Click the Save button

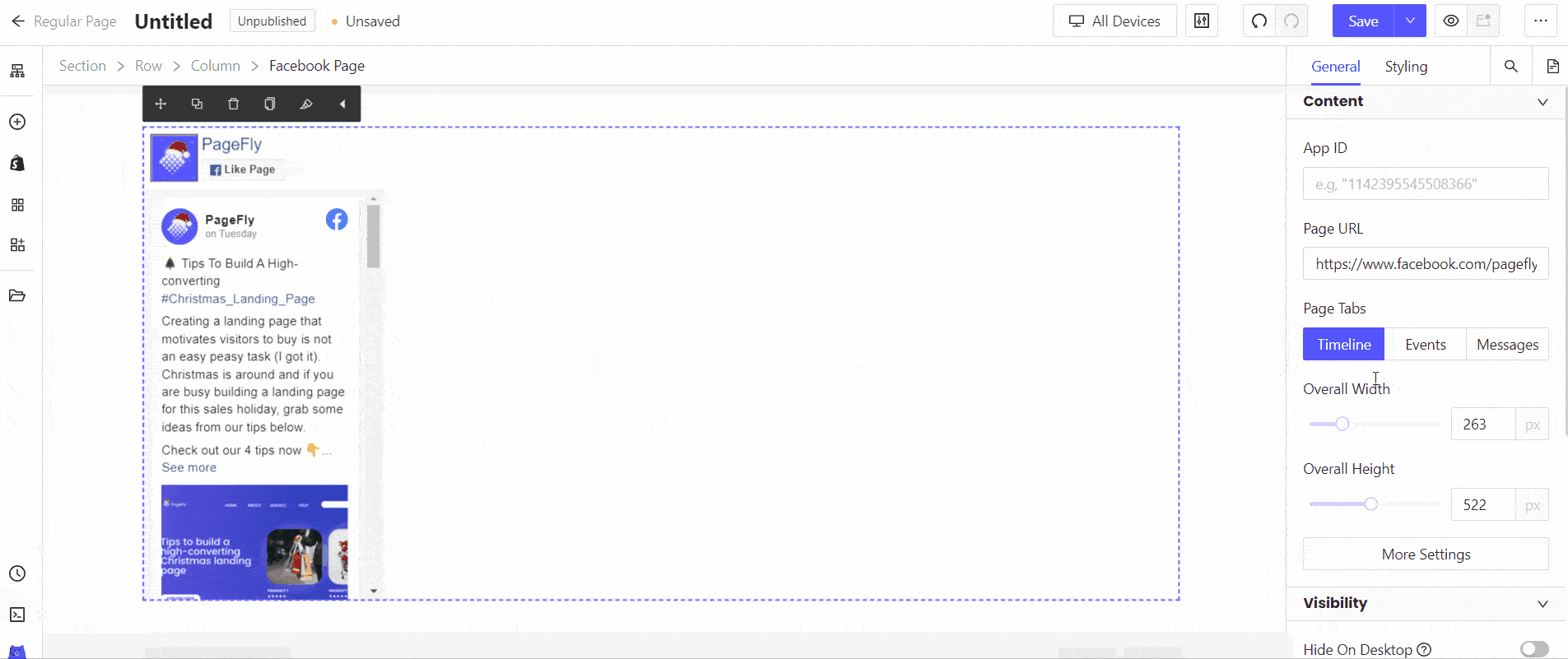tap(1363, 21)
